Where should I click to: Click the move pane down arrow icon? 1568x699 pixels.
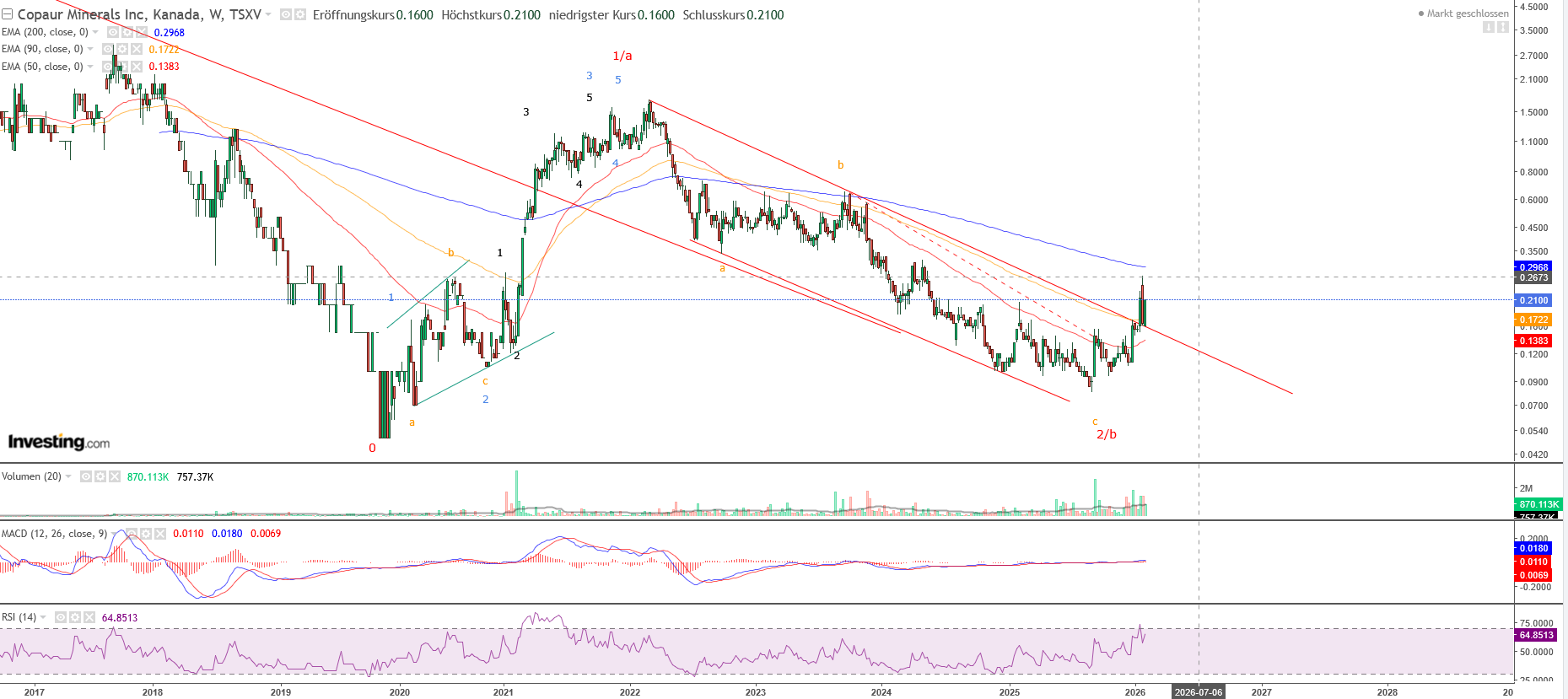(x=1489, y=28)
